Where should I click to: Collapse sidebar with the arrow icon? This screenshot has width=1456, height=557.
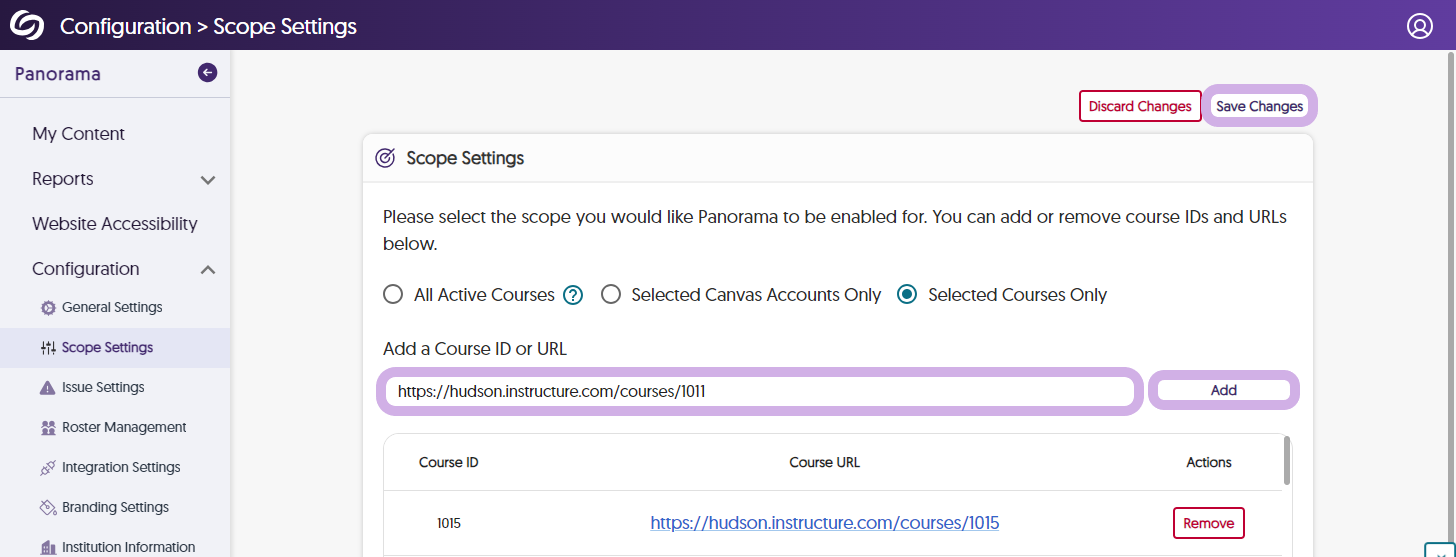pos(207,72)
